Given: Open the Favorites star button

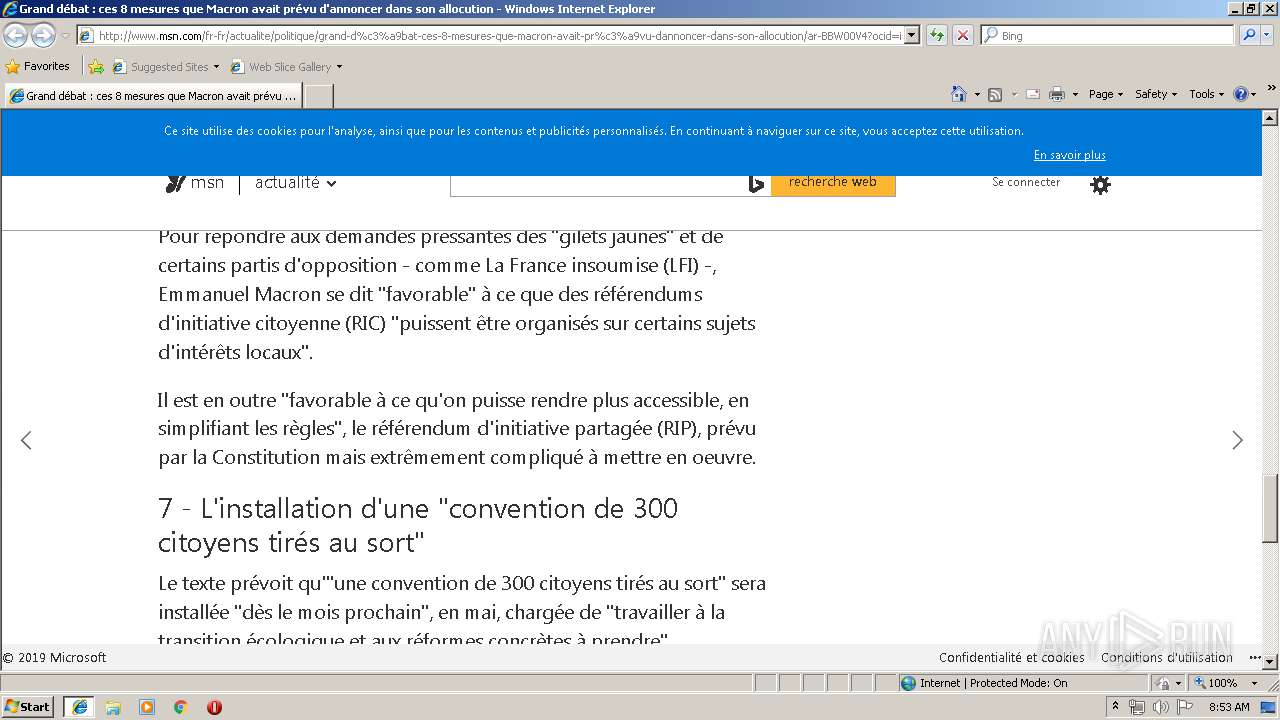Looking at the screenshot, I should tap(38, 67).
